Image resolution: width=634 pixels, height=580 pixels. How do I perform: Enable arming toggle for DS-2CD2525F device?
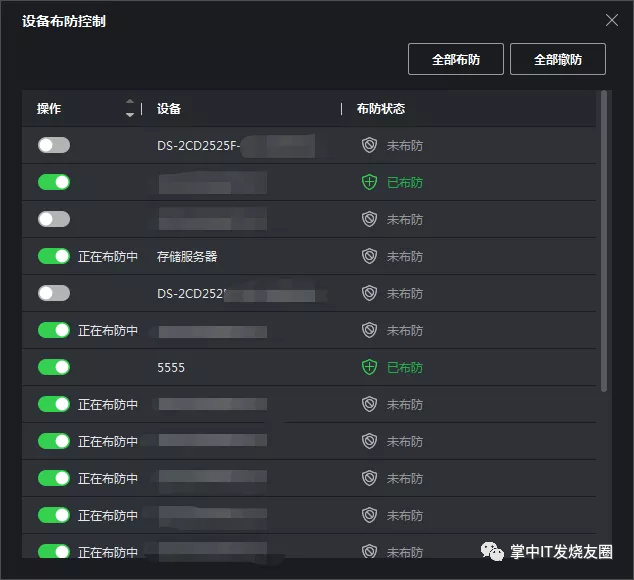(x=54, y=145)
